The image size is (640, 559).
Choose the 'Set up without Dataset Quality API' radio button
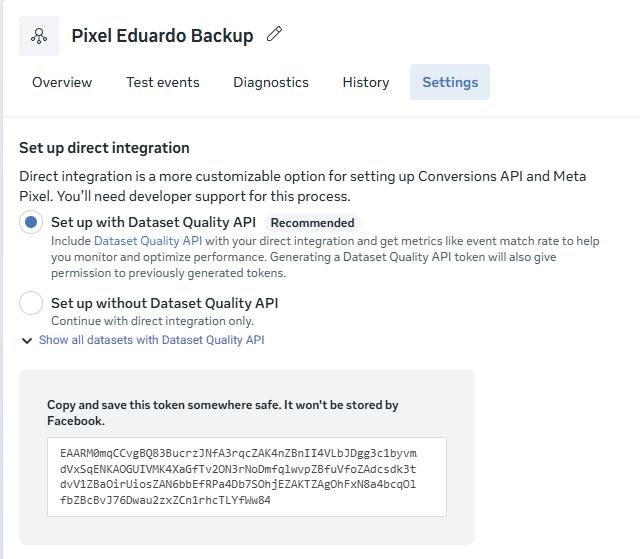point(31,303)
